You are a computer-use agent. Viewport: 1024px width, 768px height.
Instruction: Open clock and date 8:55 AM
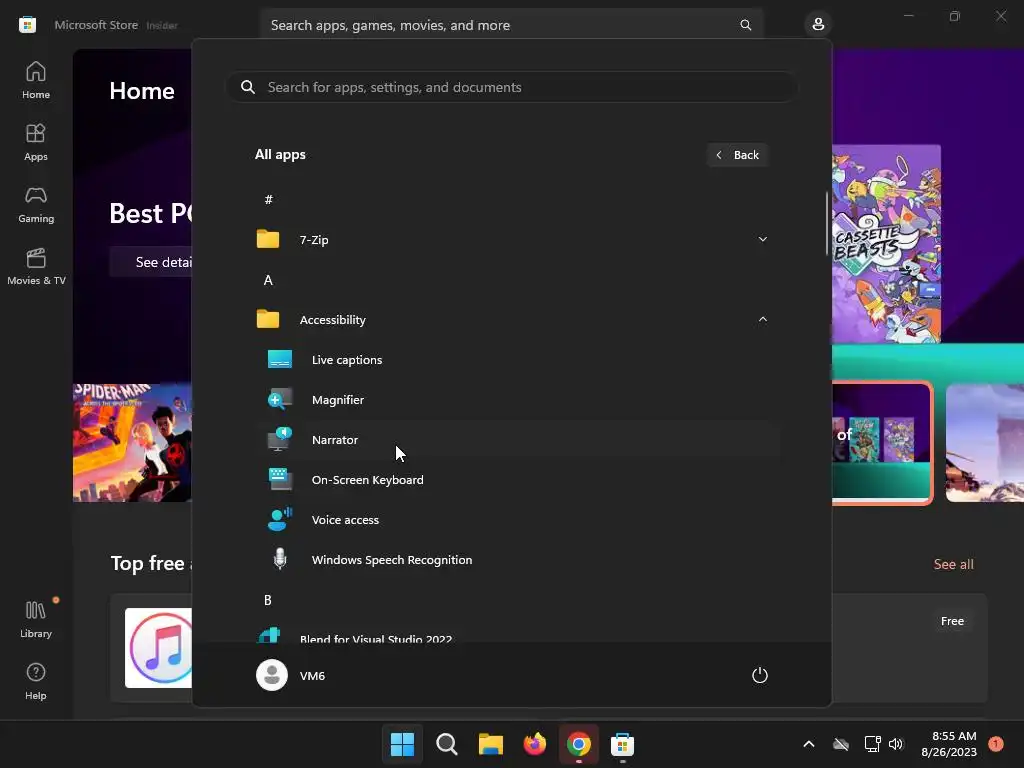949,744
